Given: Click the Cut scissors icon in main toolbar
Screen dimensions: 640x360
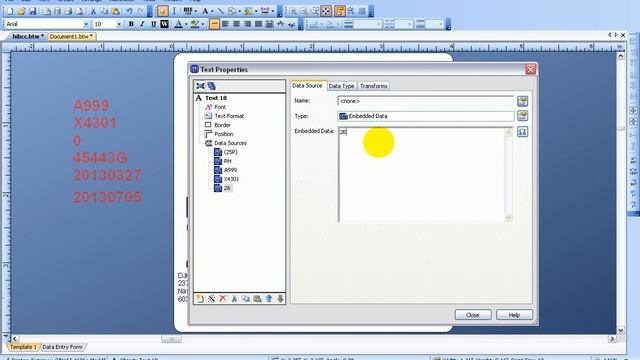Looking at the screenshot, I should [x=93, y=11].
